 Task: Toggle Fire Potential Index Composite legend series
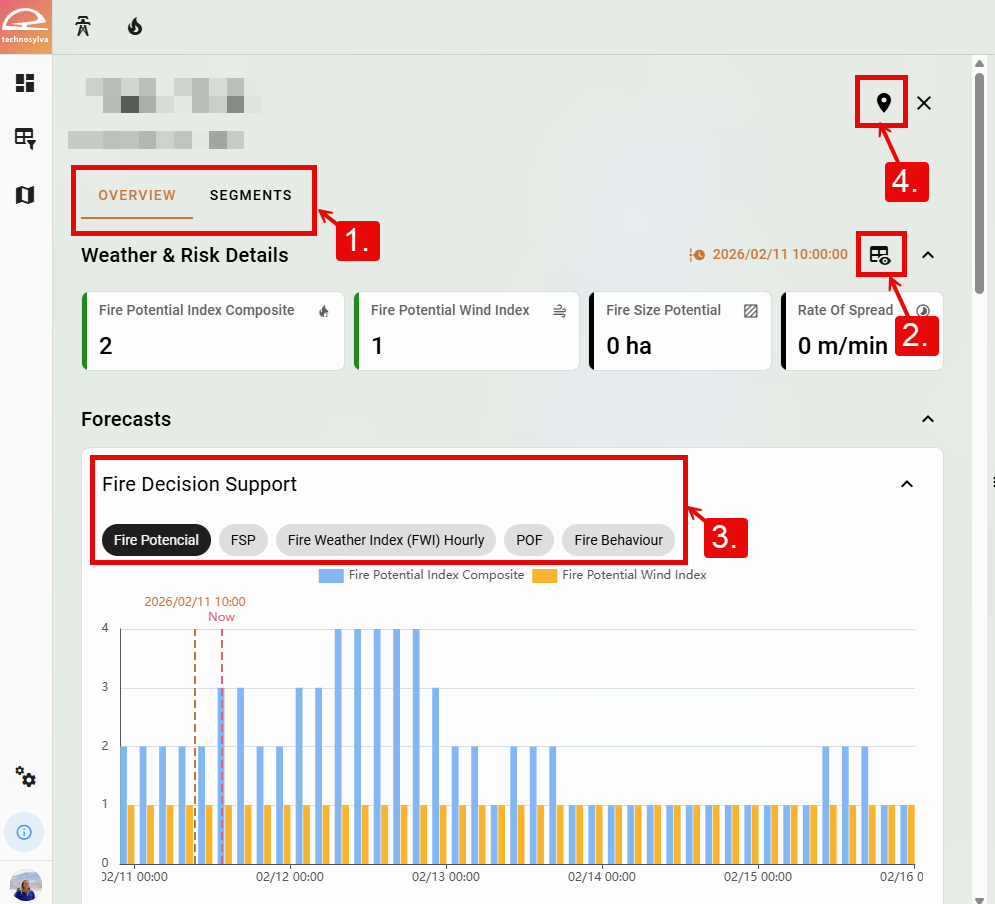pyautogui.click(x=422, y=575)
